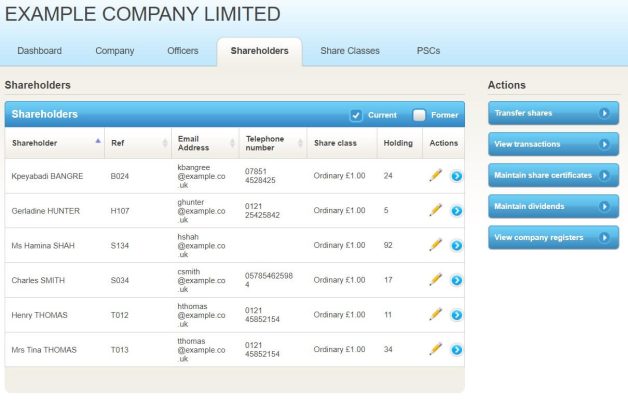This screenshot has width=628, height=406.
Task: Open the Officers tab
Action: coord(182,51)
